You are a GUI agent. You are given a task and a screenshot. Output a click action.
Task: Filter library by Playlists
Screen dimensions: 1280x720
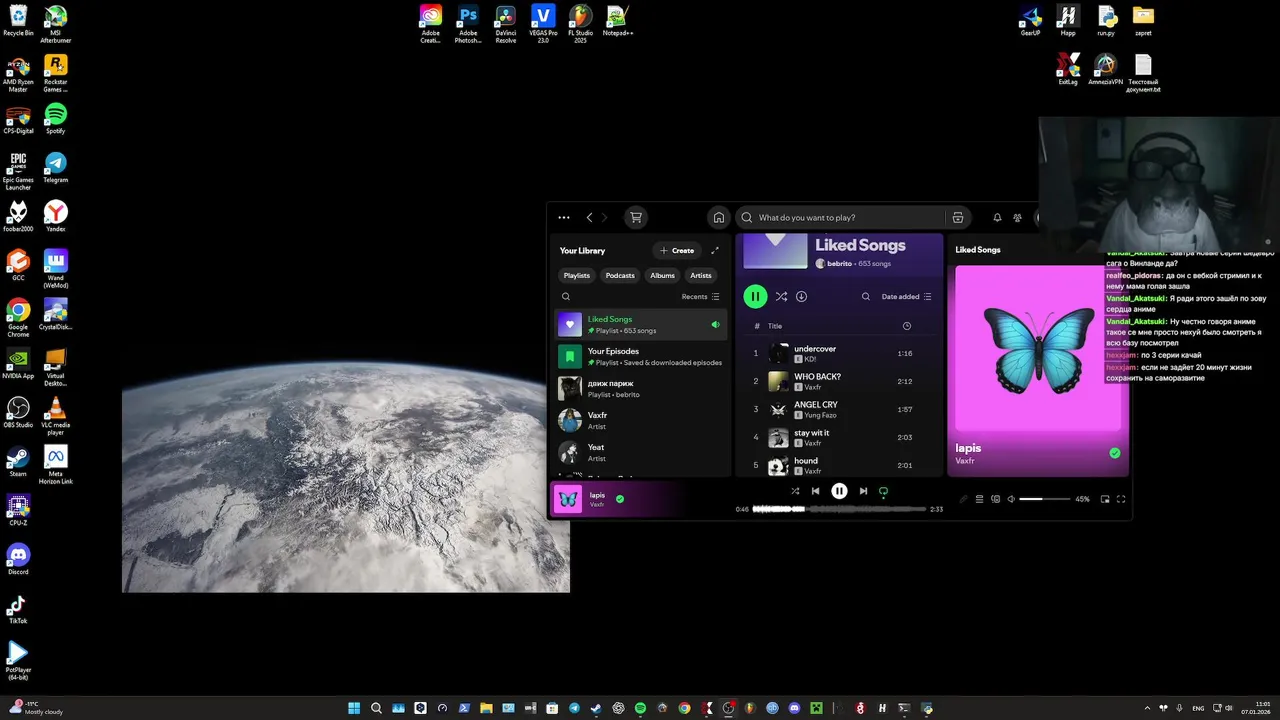(577, 275)
